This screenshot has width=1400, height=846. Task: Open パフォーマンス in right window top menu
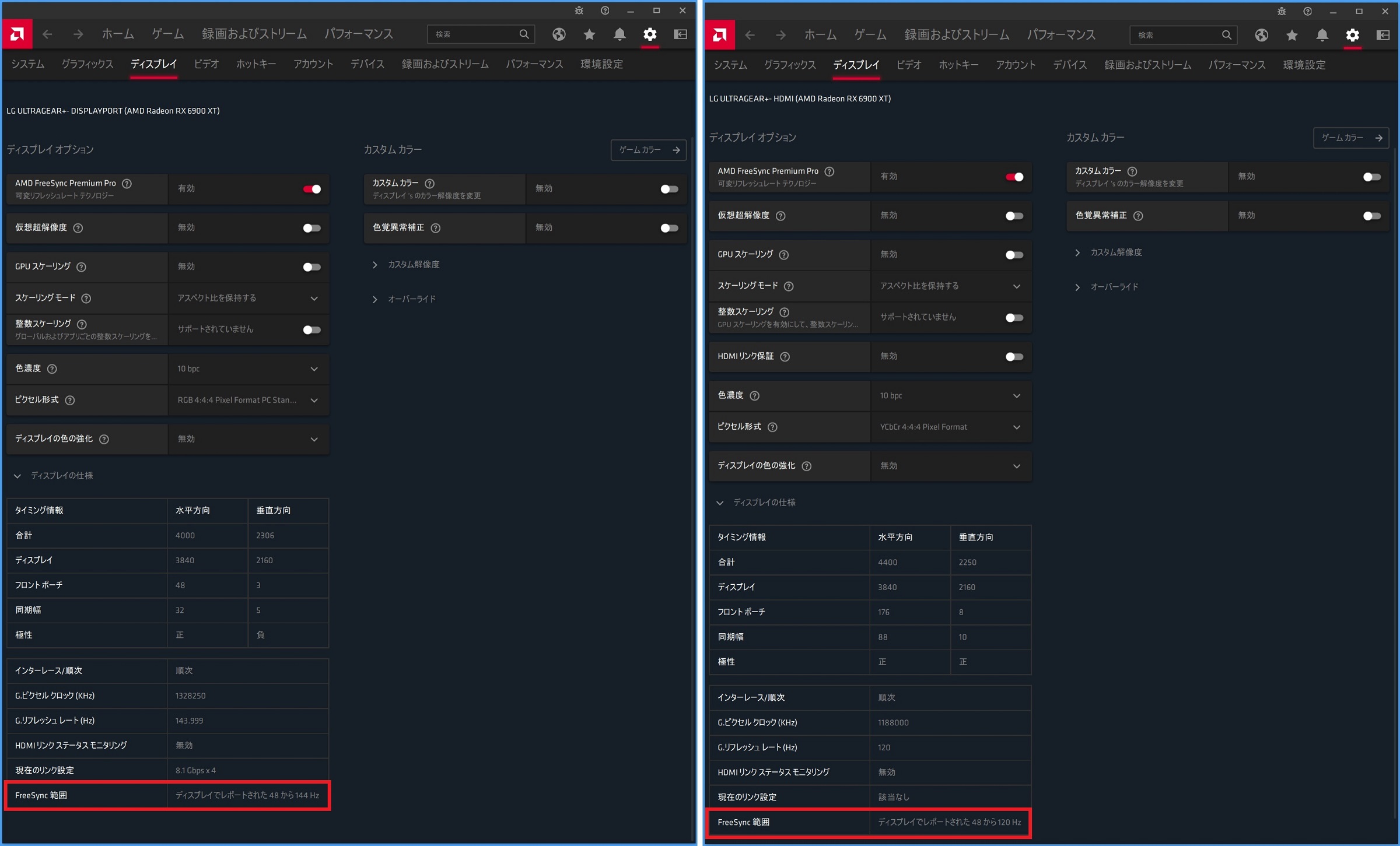point(1061,36)
